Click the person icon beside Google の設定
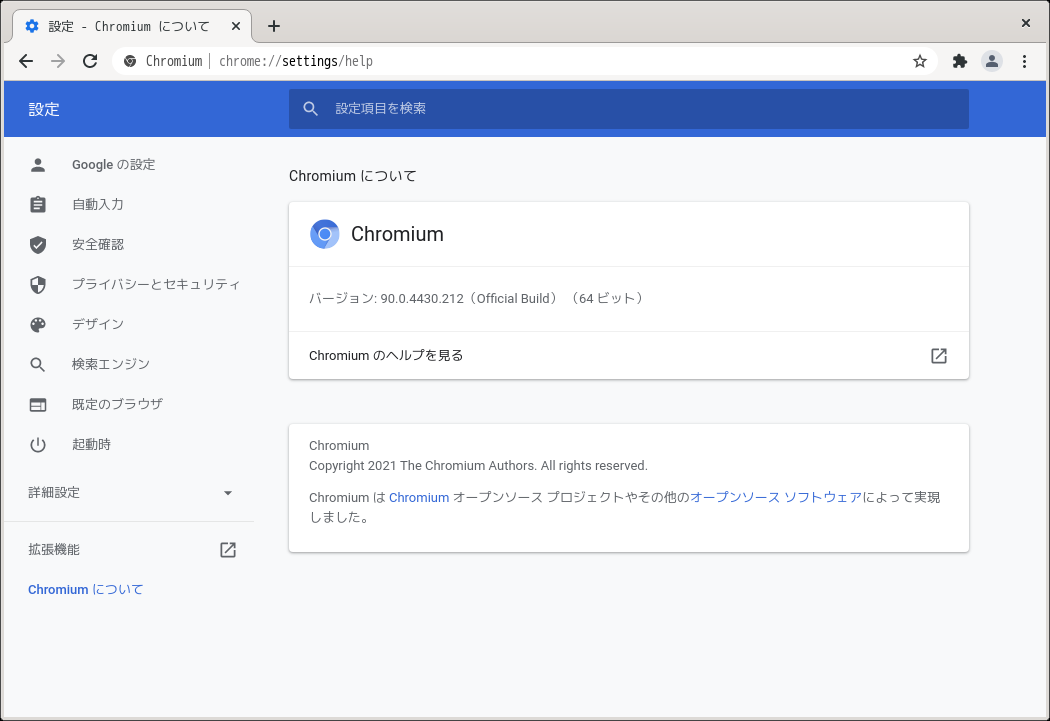Screen dimensions: 1050x721 (x=38, y=165)
